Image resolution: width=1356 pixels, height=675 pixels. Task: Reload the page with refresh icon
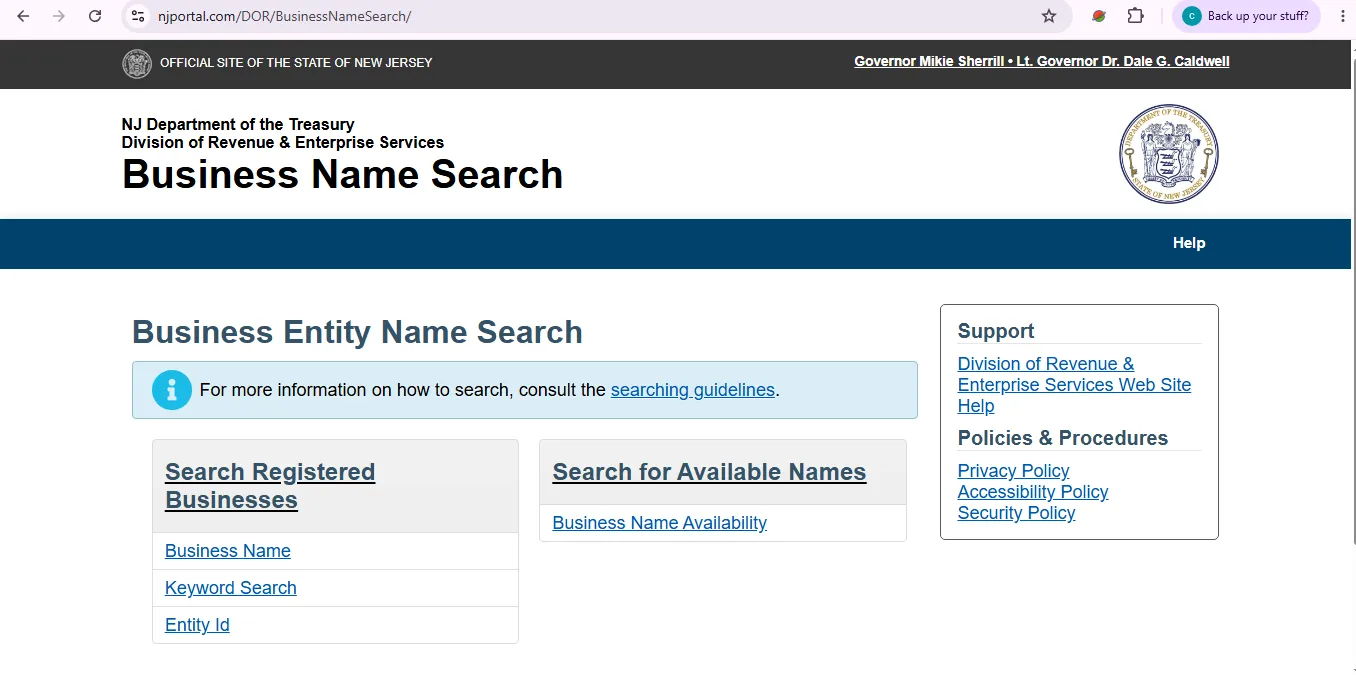click(x=95, y=16)
